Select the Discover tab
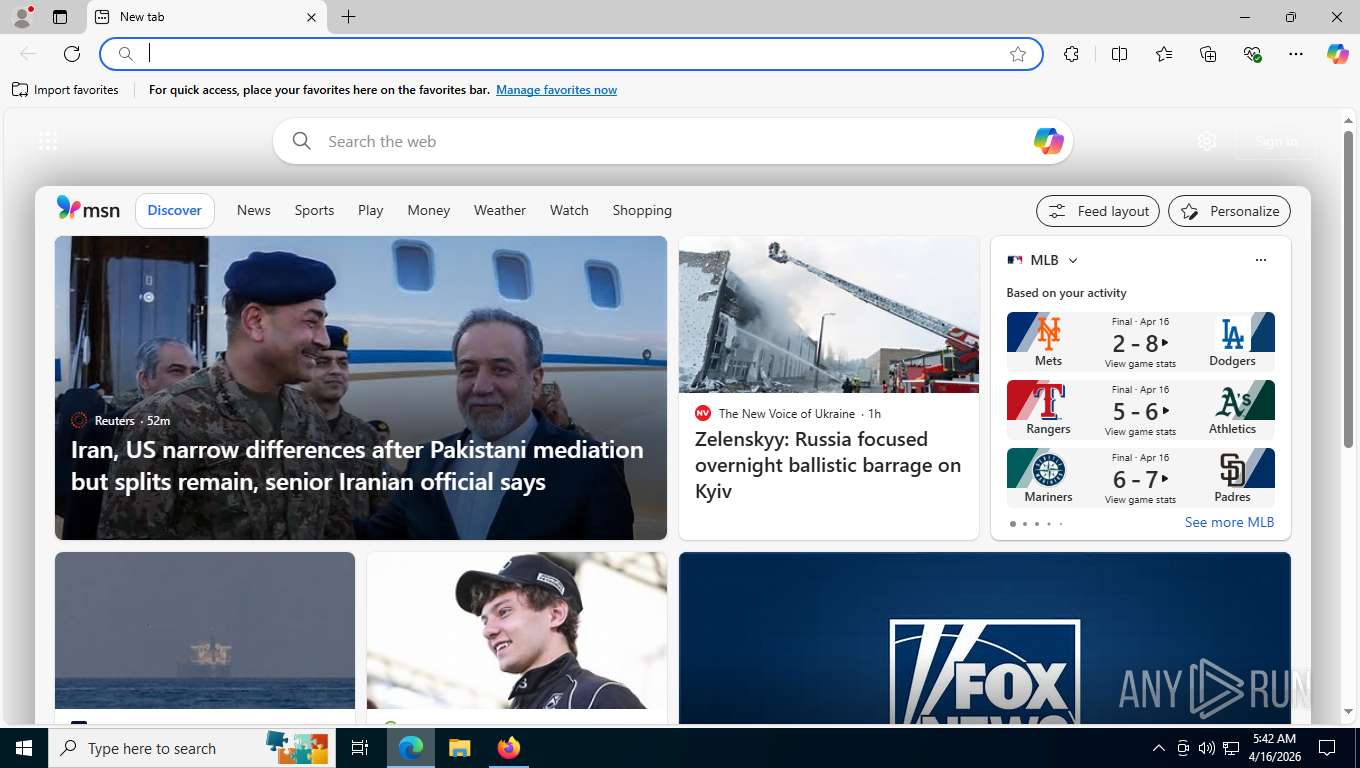Image resolution: width=1360 pixels, height=768 pixels. click(x=175, y=210)
